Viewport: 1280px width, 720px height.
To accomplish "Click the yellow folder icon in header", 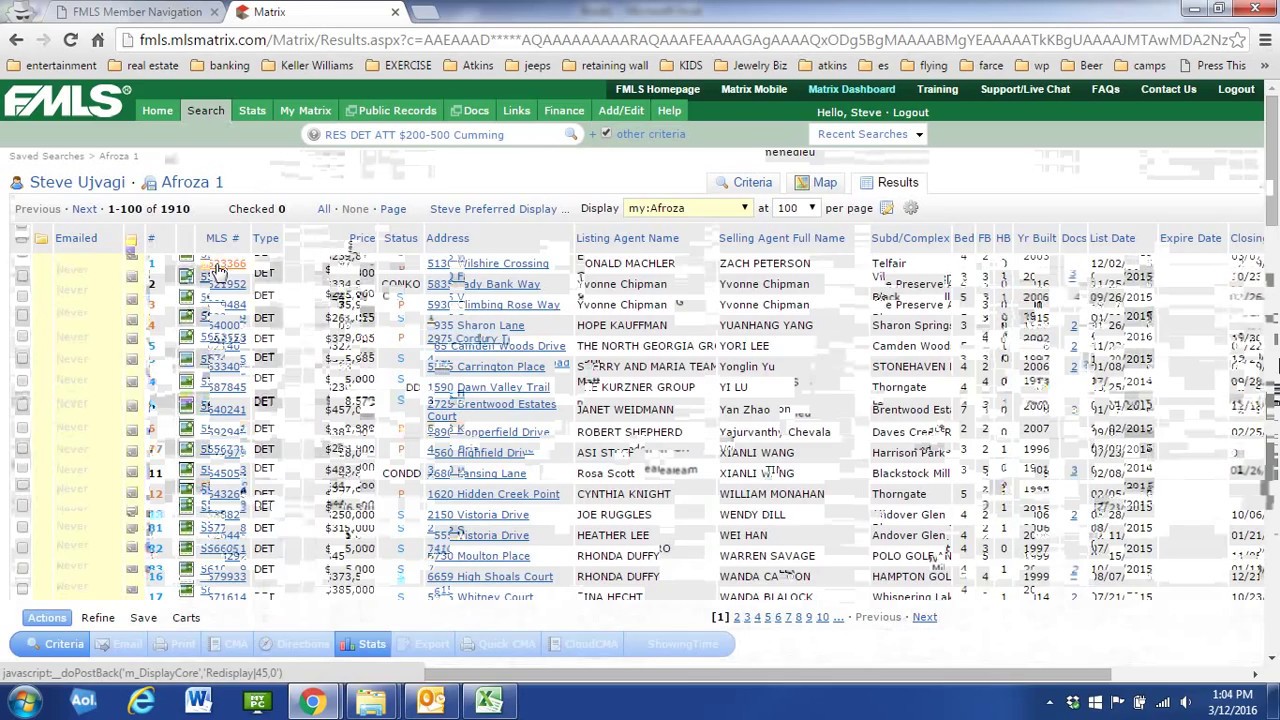I will (41, 238).
